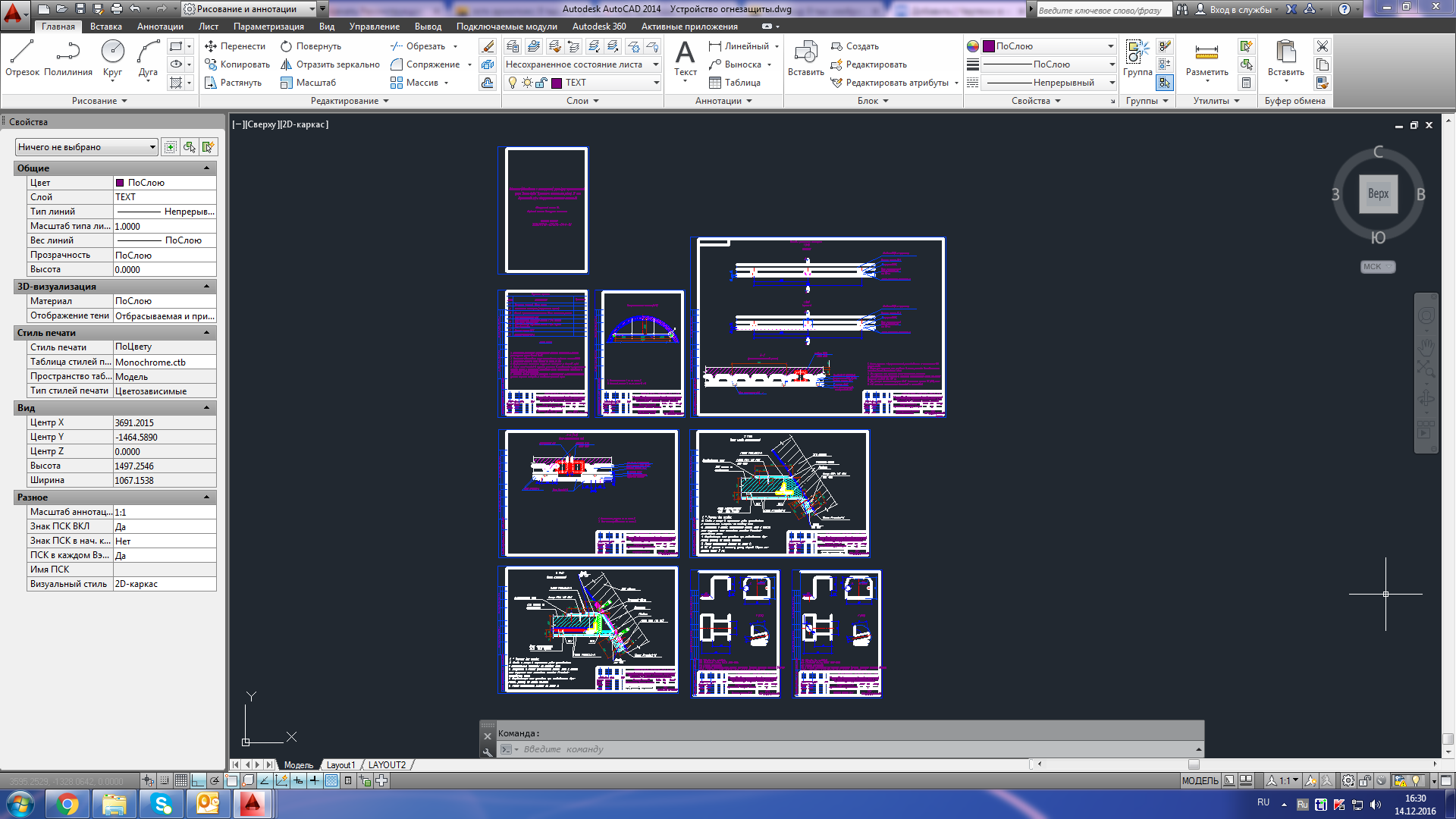Open Google Chrome from the taskbar
The width and height of the screenshot is (1456, 819).
(x=67, y=804)
